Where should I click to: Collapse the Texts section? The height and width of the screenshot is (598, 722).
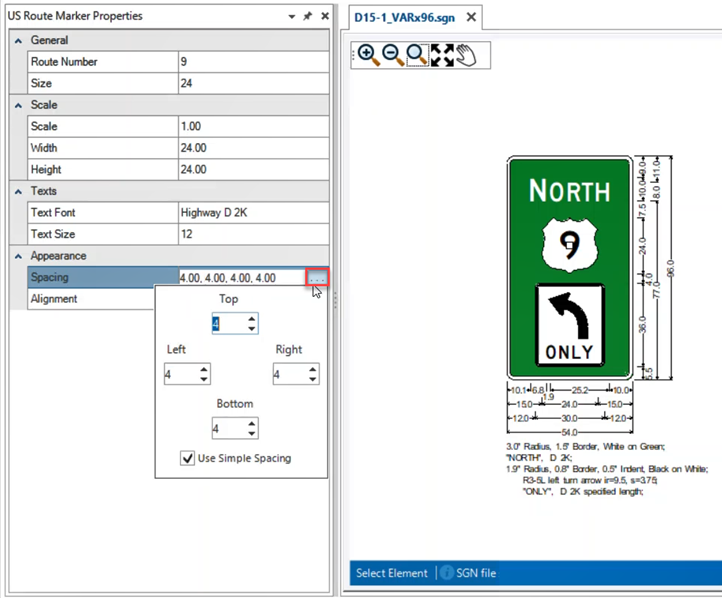coord(17,191)
